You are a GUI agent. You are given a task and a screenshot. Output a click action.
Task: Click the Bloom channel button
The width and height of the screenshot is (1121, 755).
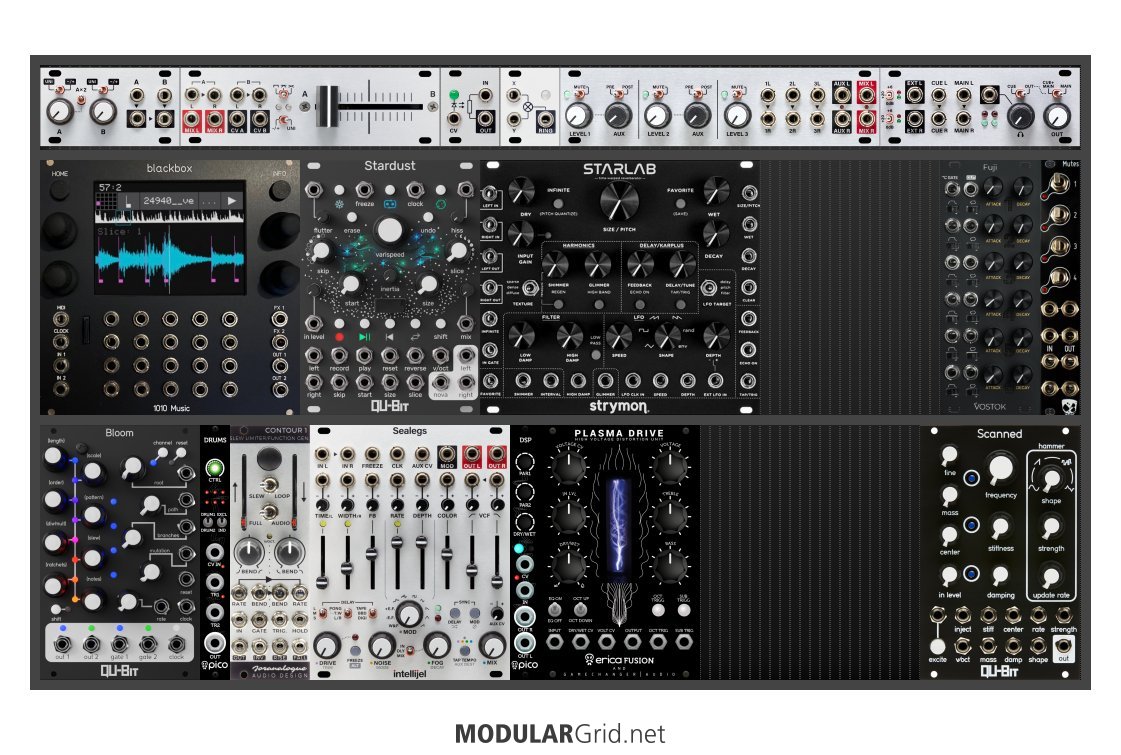pos(162,453)
